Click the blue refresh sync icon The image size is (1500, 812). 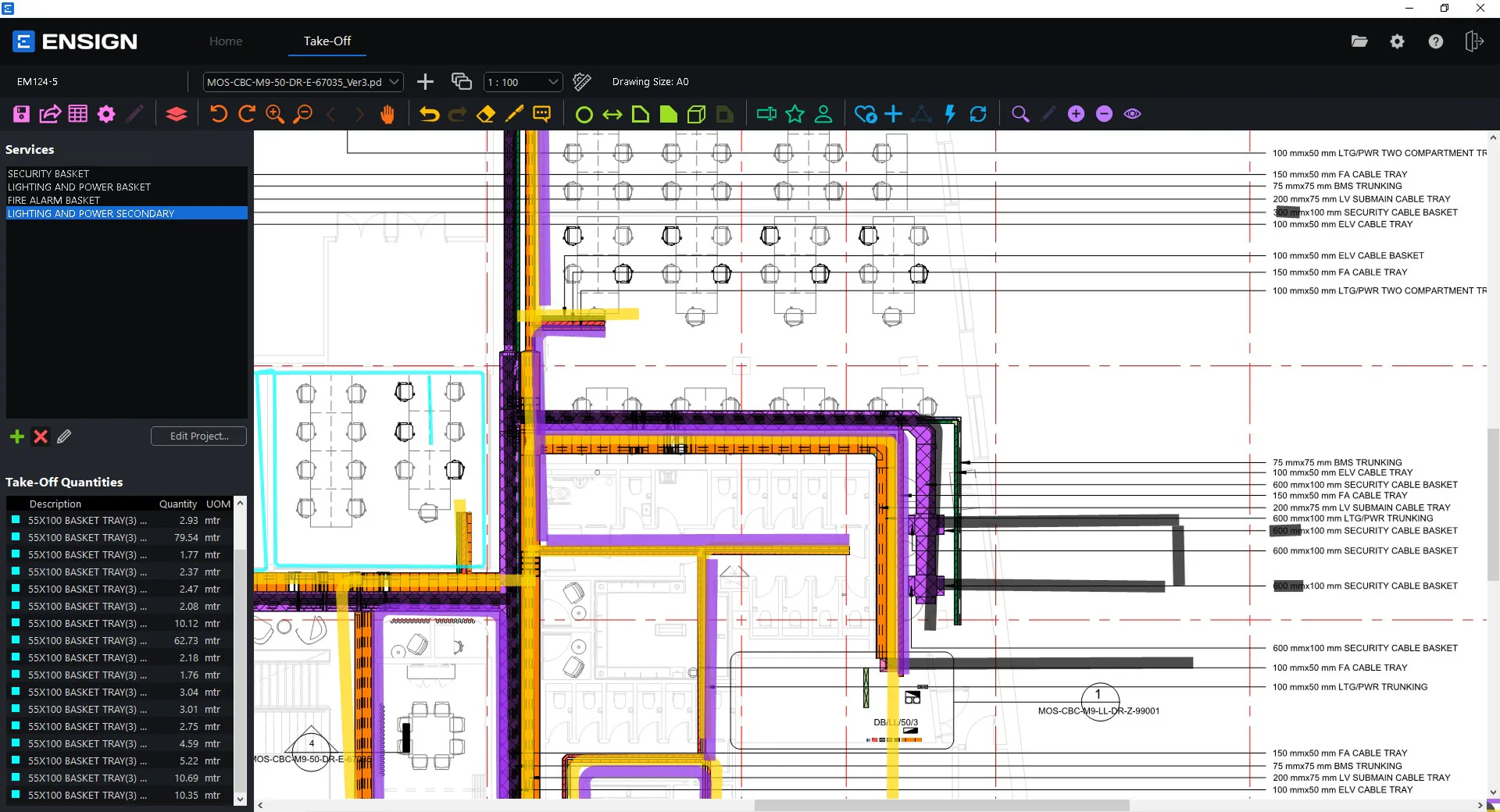(978, 114)
